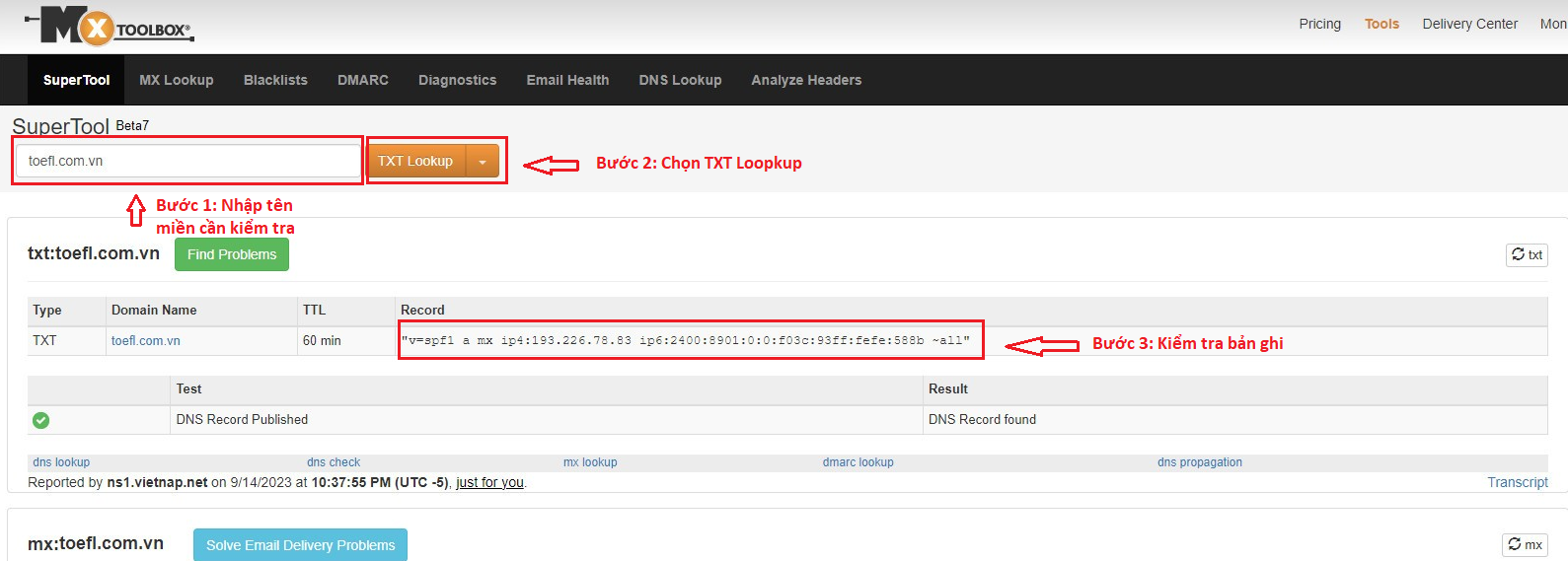Follow the dmarc lookup link
The height and width of the screenshot is (561, 1568).
(859, 462)
